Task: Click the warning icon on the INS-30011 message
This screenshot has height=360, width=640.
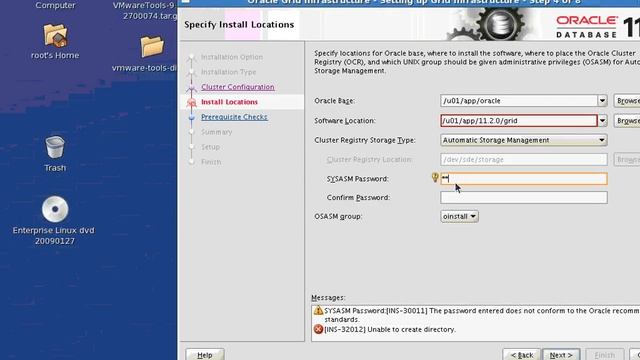Action: pyautogui.click(x=318, y=311)
